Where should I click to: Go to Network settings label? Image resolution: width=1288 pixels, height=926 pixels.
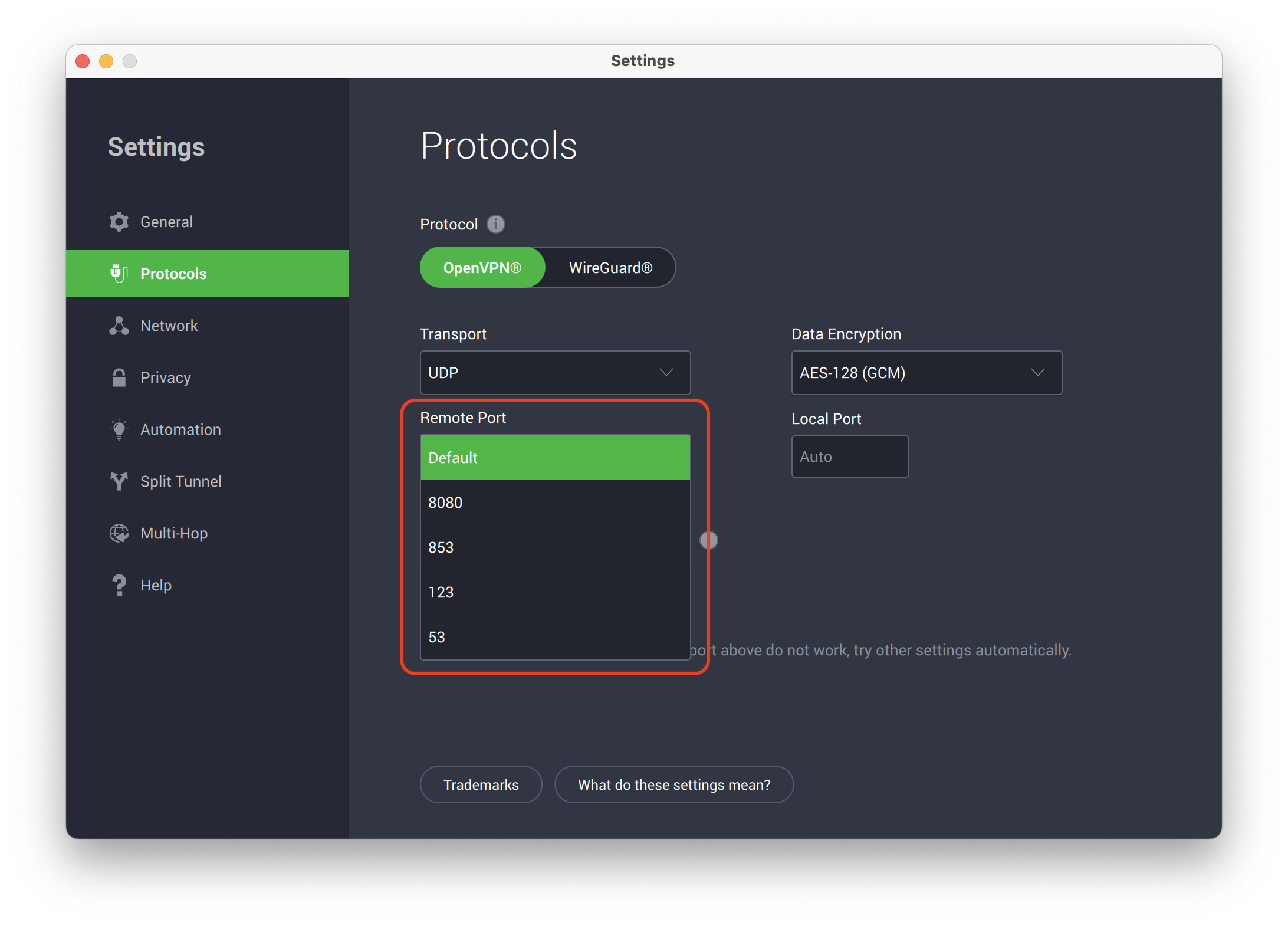(169, 326)
